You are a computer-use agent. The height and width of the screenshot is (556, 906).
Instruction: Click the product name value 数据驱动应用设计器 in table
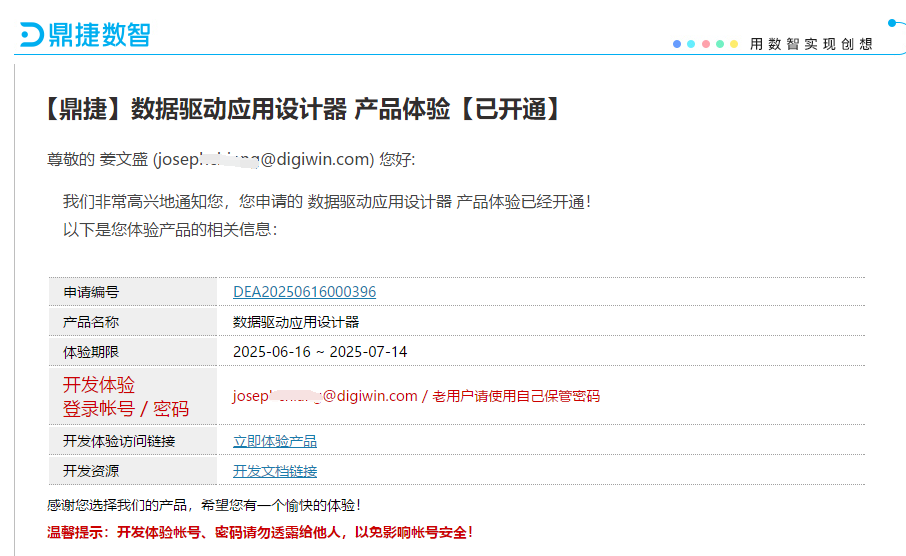296,322
